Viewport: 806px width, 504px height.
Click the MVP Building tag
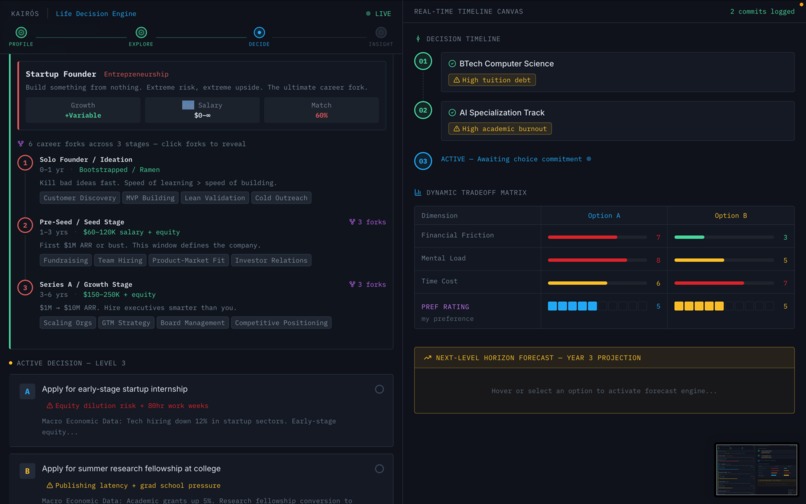pos(150,198)
